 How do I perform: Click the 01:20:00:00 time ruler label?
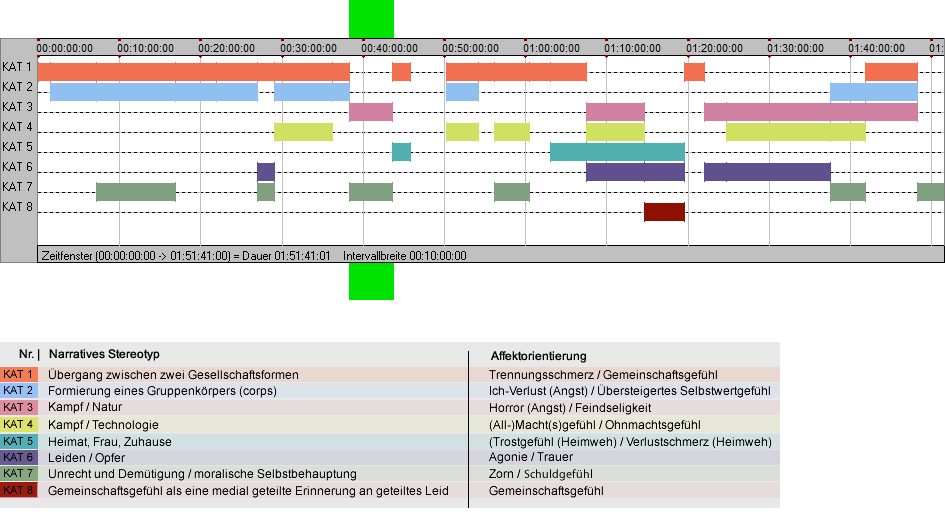point(714,48)
